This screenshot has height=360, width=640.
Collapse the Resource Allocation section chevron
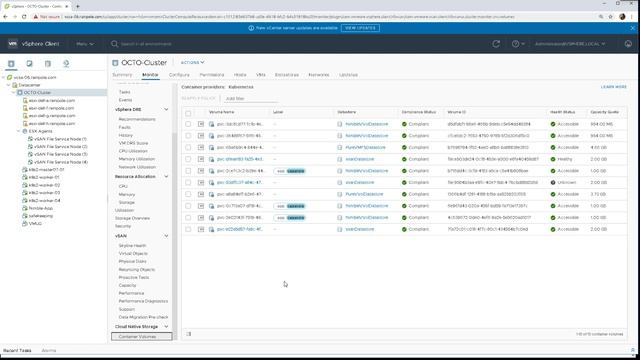tap(166, 177)
